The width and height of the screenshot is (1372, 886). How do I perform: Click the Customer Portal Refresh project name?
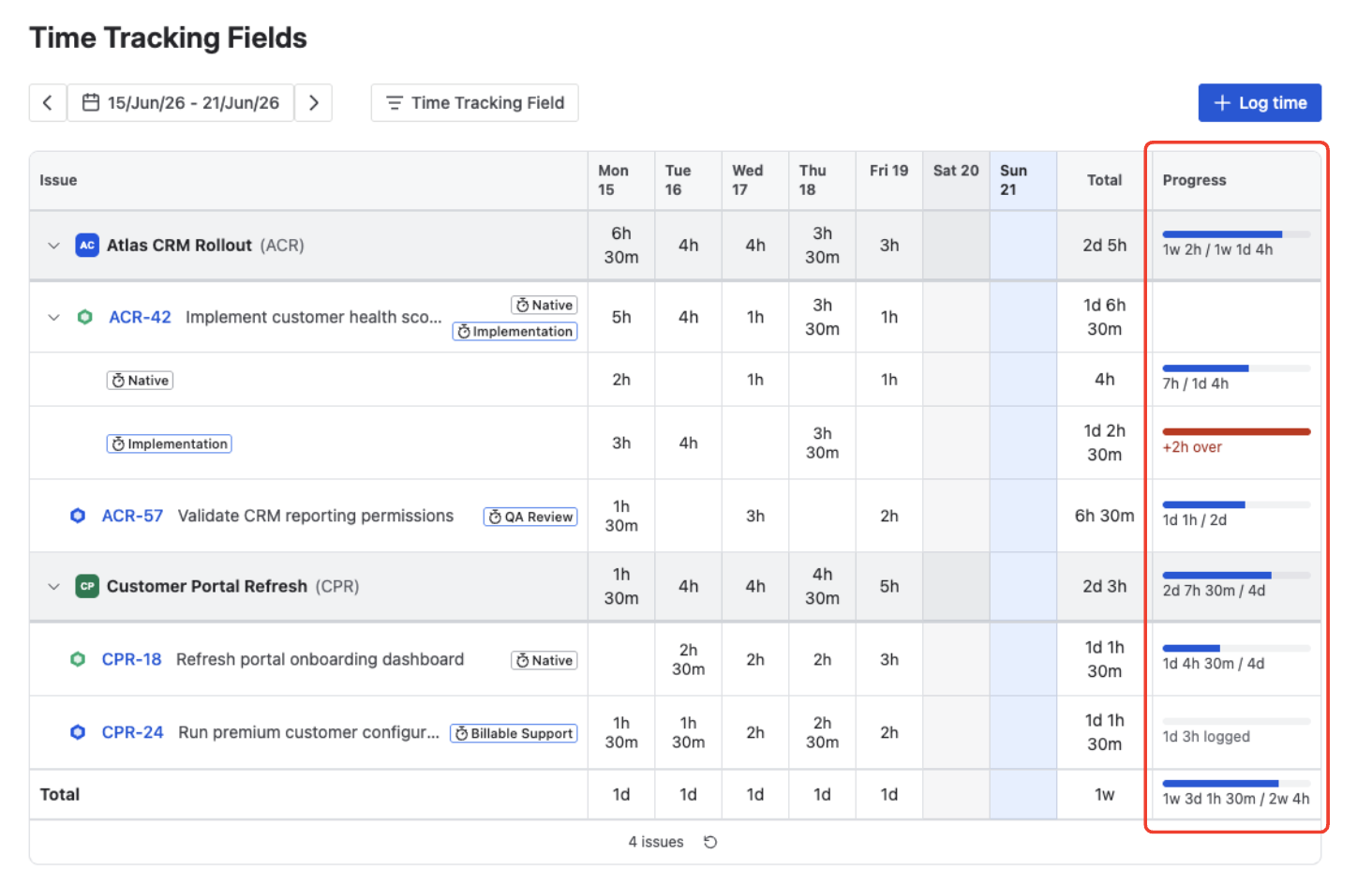tap(207, 587)
